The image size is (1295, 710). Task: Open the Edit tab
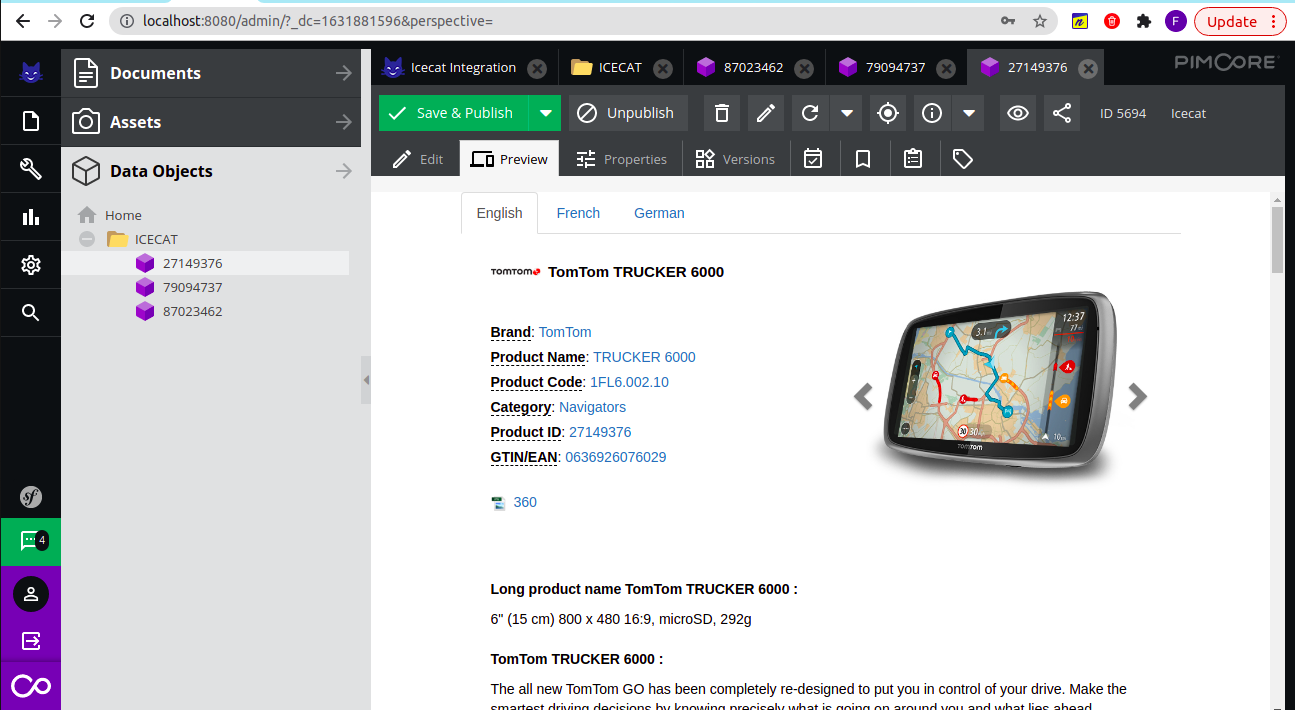(417, 159)
